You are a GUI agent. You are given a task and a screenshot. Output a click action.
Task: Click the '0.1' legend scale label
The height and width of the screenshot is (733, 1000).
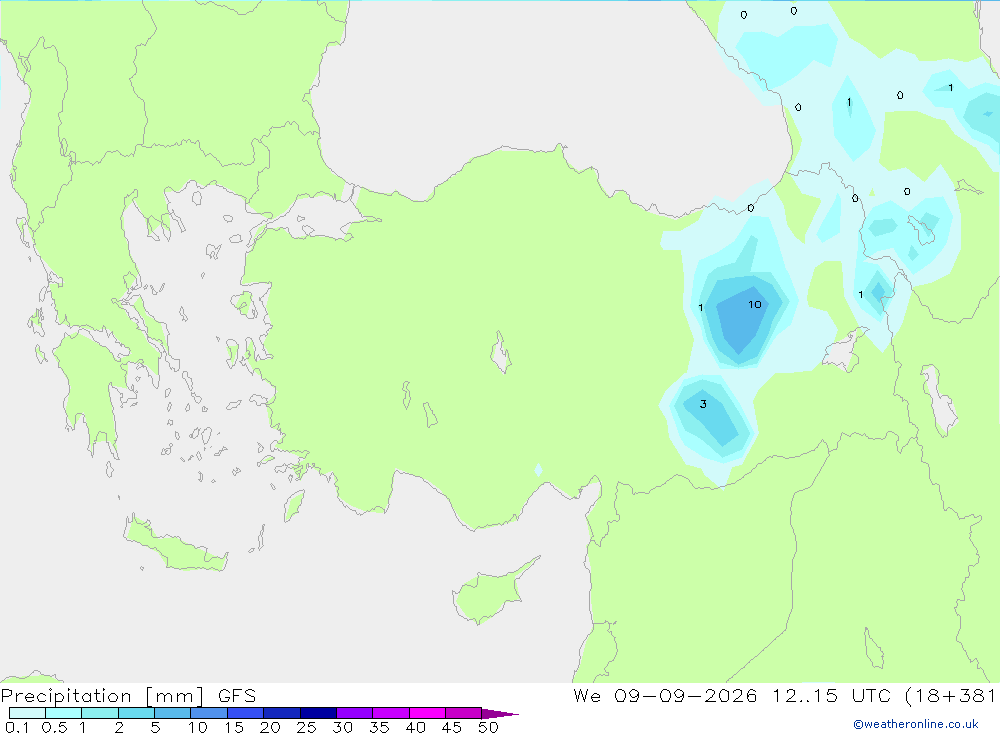pos(17,727)
